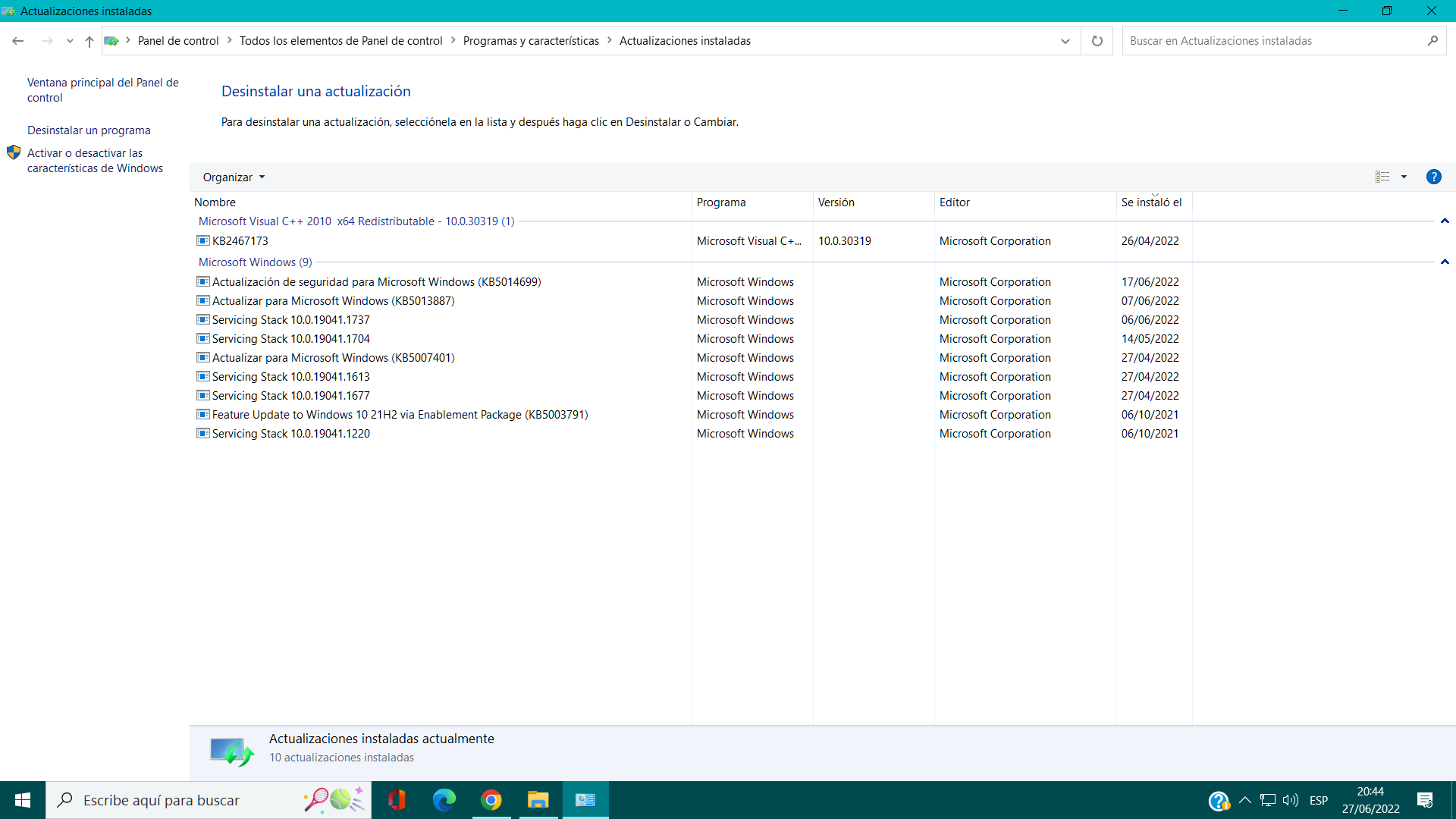Expand chevron after Programas y características breadcrumb
This screenshot has width=1456, height=819.
click(x=609, y=41)
